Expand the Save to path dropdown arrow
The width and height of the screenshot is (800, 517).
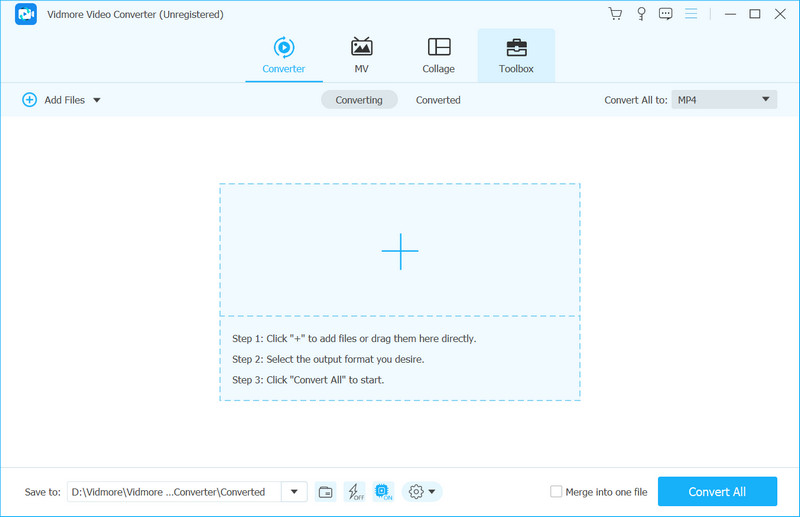click(294, 492)
